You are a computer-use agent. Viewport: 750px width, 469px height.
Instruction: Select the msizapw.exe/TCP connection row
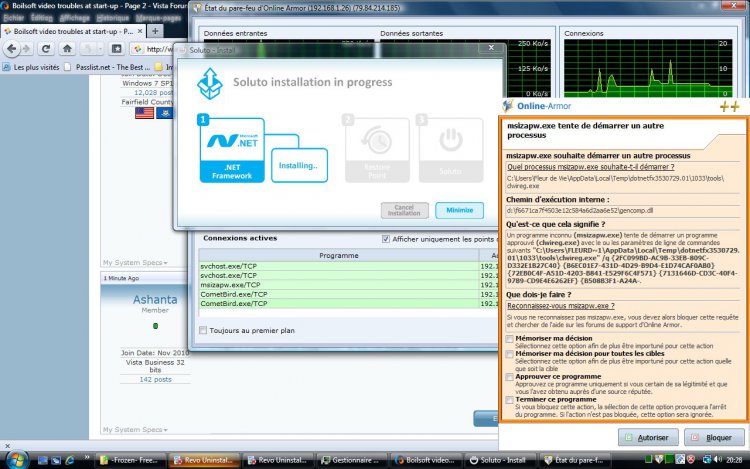348,285
